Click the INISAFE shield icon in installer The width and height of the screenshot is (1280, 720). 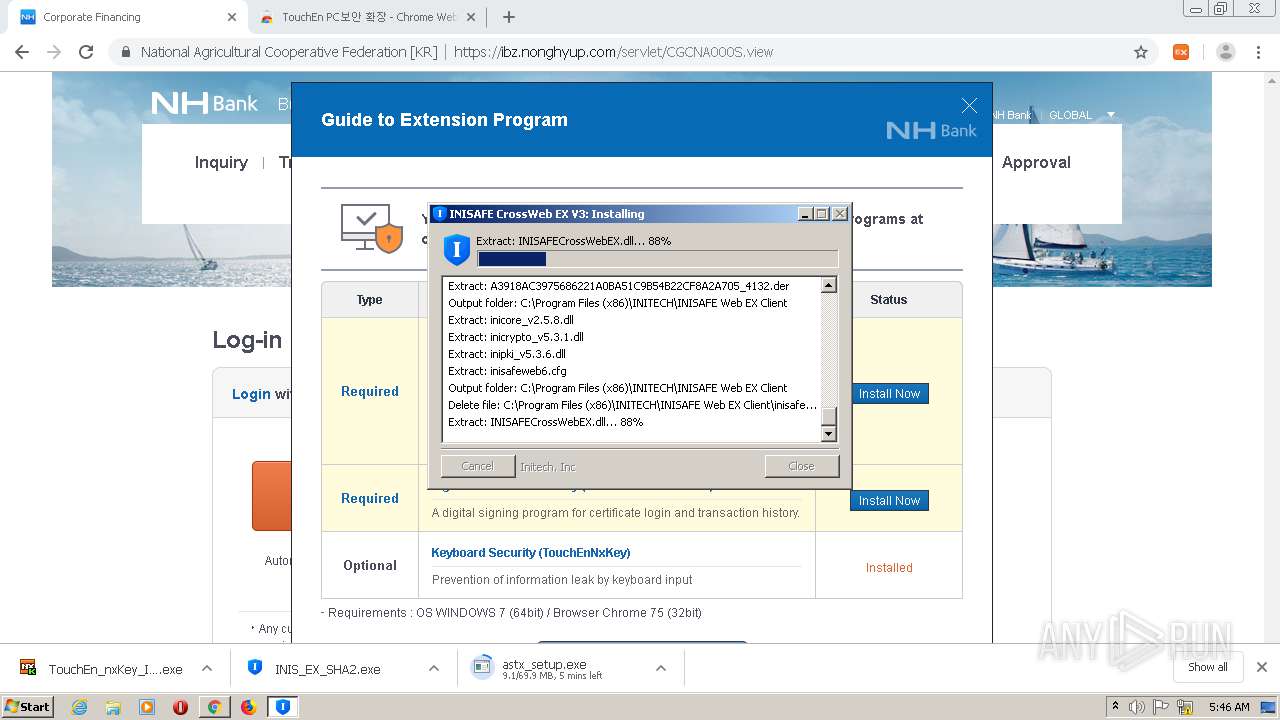tap(456, 249)
